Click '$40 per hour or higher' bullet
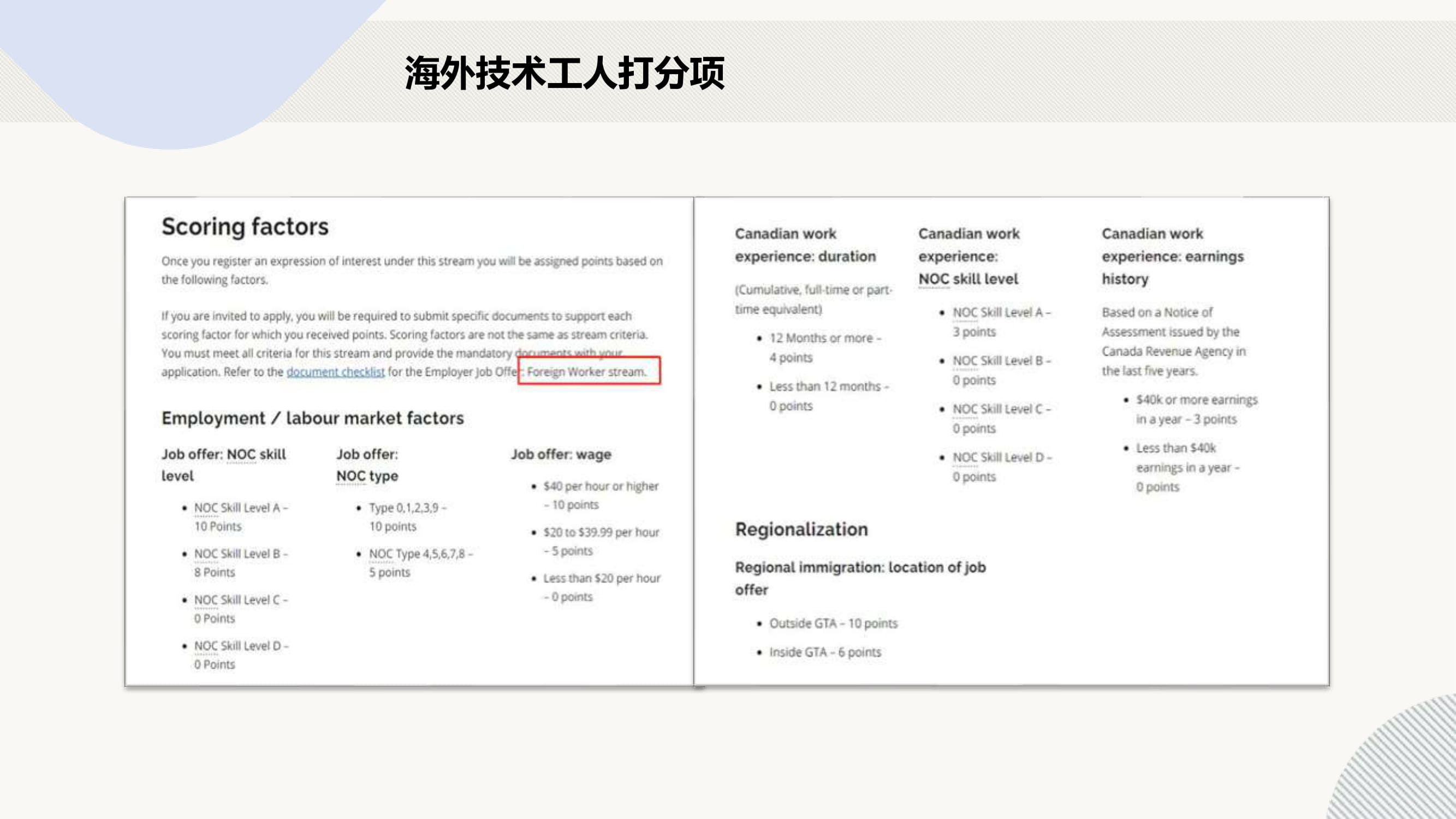The height and width of the screenshot is (819, 1456). pyautogui.click(x=601, y=495)
